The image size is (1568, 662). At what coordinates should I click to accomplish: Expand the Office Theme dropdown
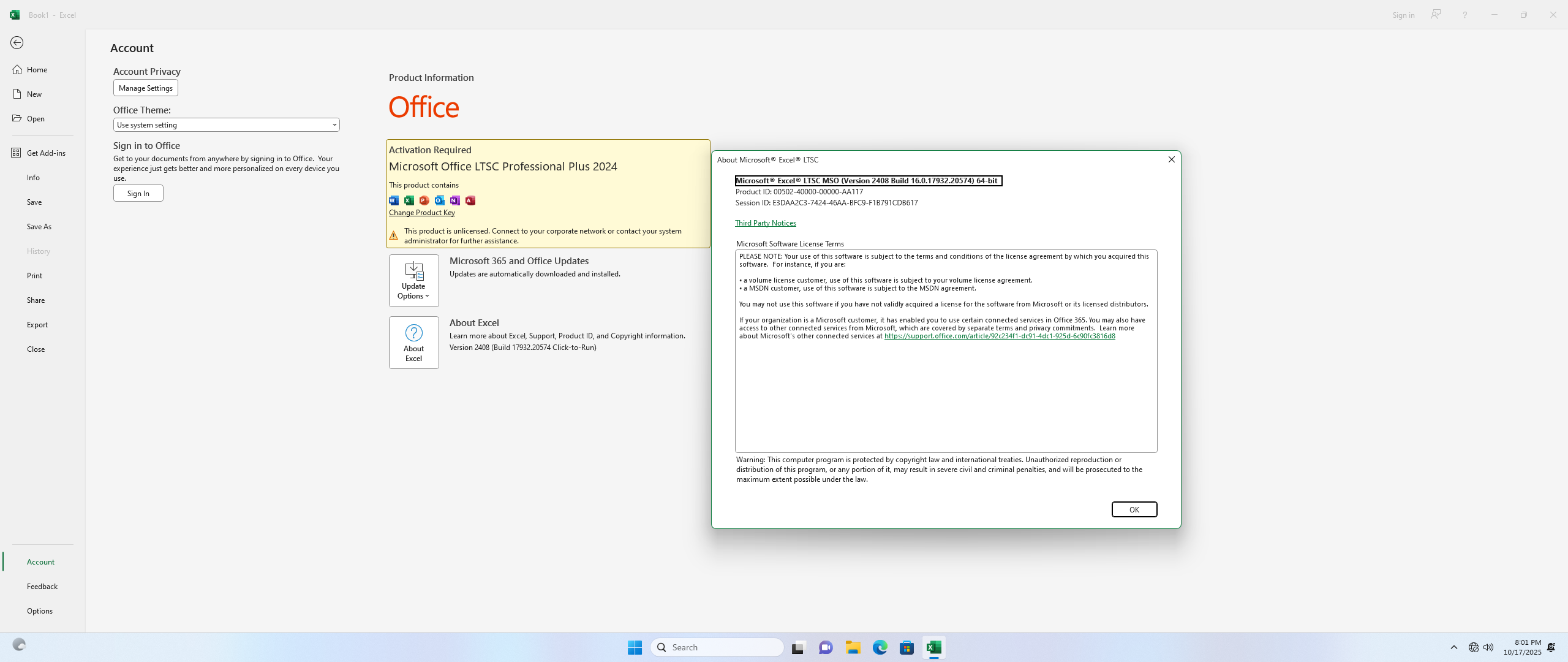(x=226, y=124)
